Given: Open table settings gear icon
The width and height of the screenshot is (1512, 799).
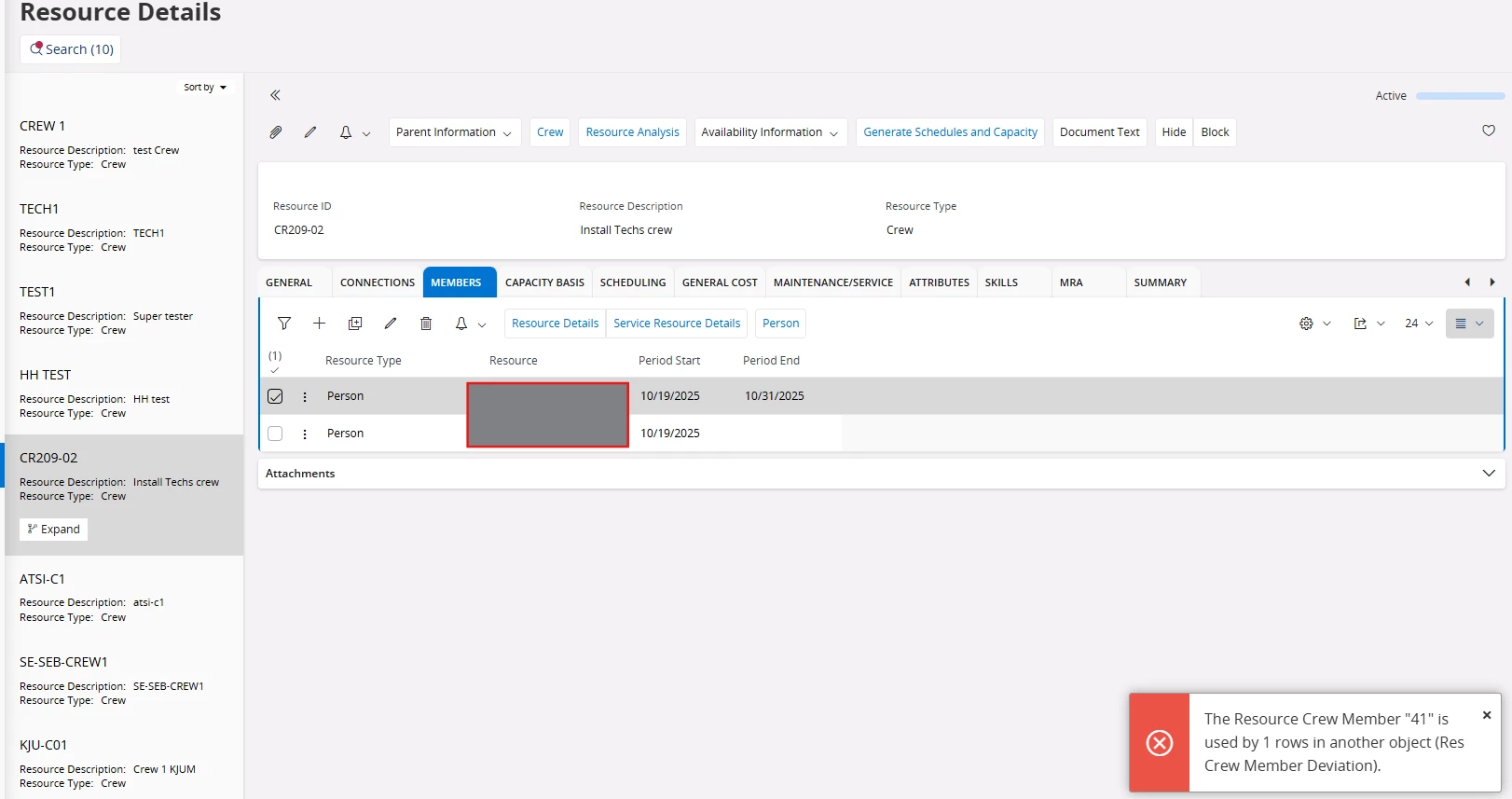Looking at the screenshot, I should click(x=1306, y=324).
